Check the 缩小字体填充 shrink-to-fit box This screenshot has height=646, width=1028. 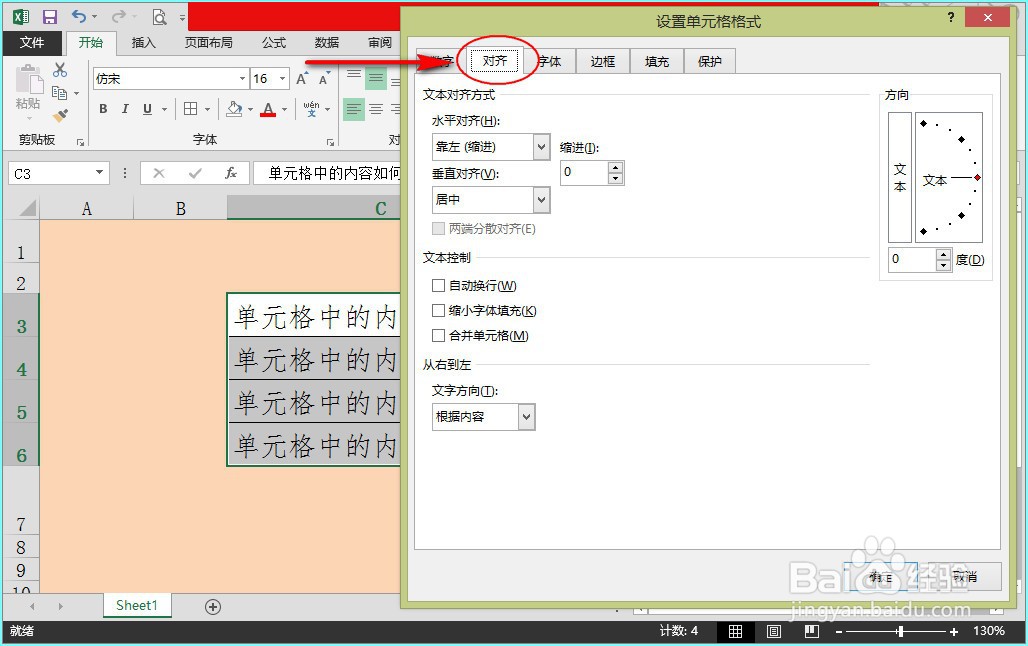coord(437,311)
